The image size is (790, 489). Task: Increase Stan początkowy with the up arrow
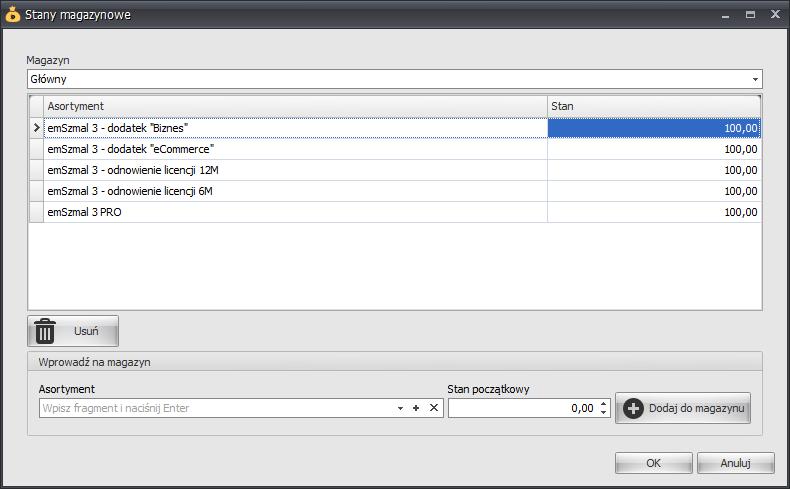tap(604, 403)
